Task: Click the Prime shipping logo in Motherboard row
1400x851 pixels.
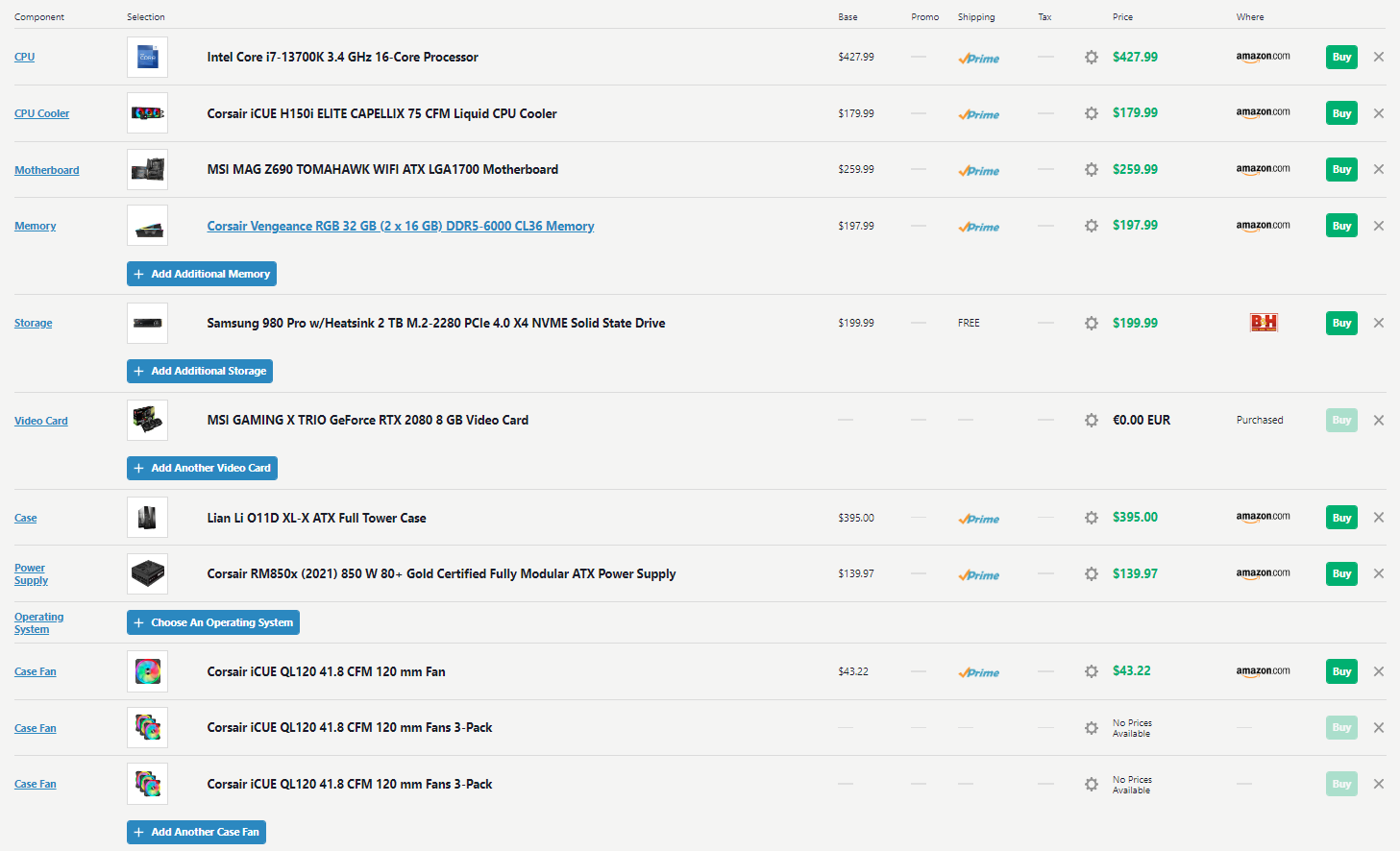Action: pos(978,171)
